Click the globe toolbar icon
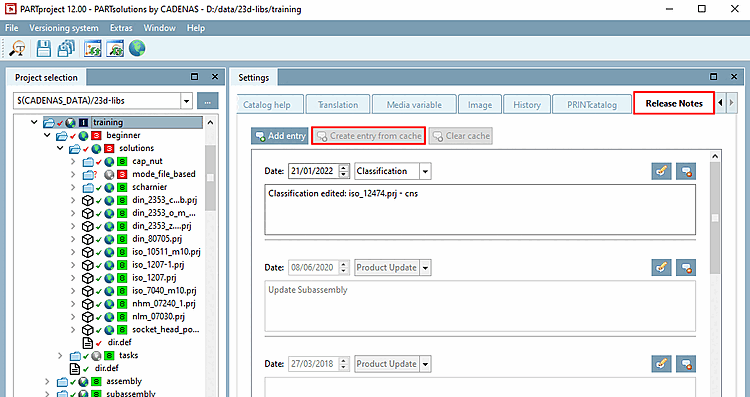Screen dimensions: 750x397 [137, 48]
